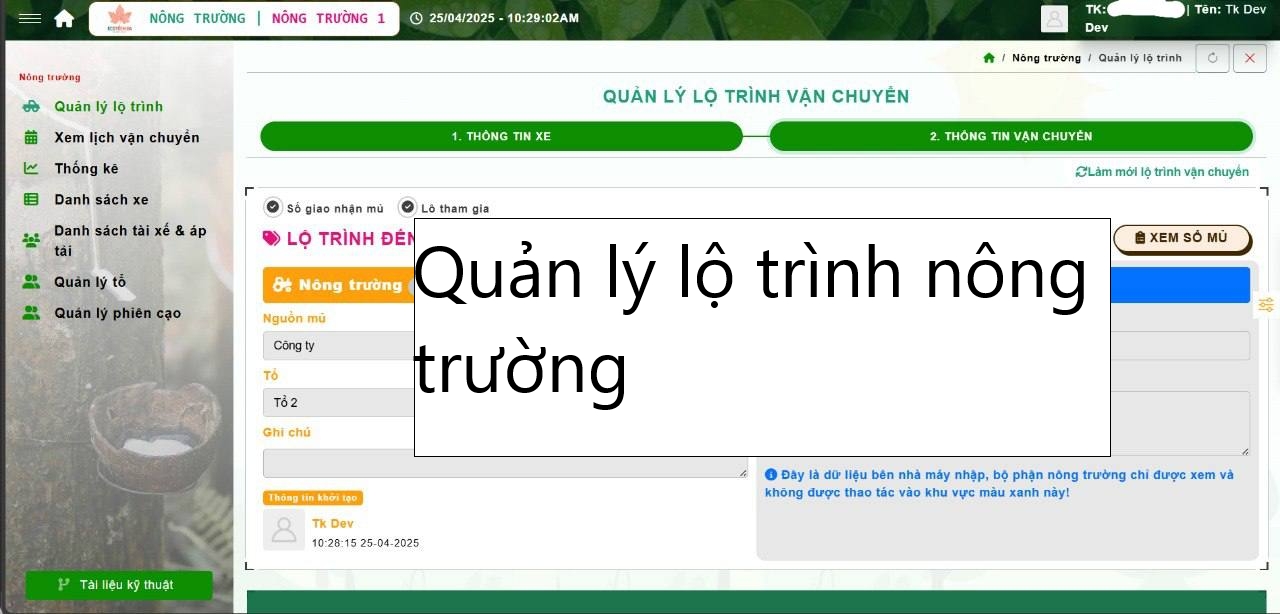Click the home icon in the top bar
The width and height of the screenshot is (1280, 614).
[x=64, y=17]
